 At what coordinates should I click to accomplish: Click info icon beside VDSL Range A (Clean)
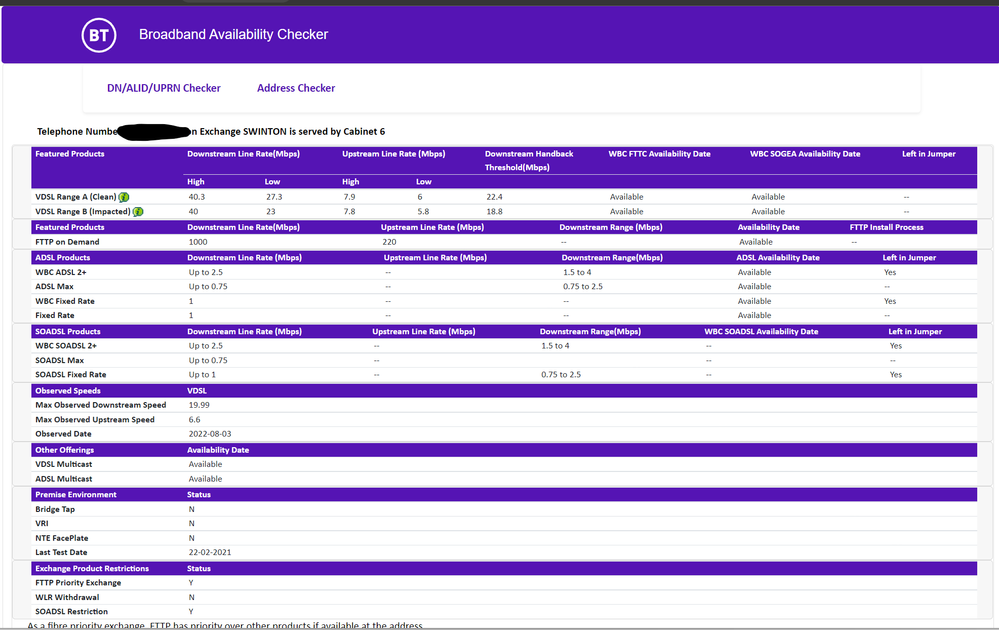125,197
